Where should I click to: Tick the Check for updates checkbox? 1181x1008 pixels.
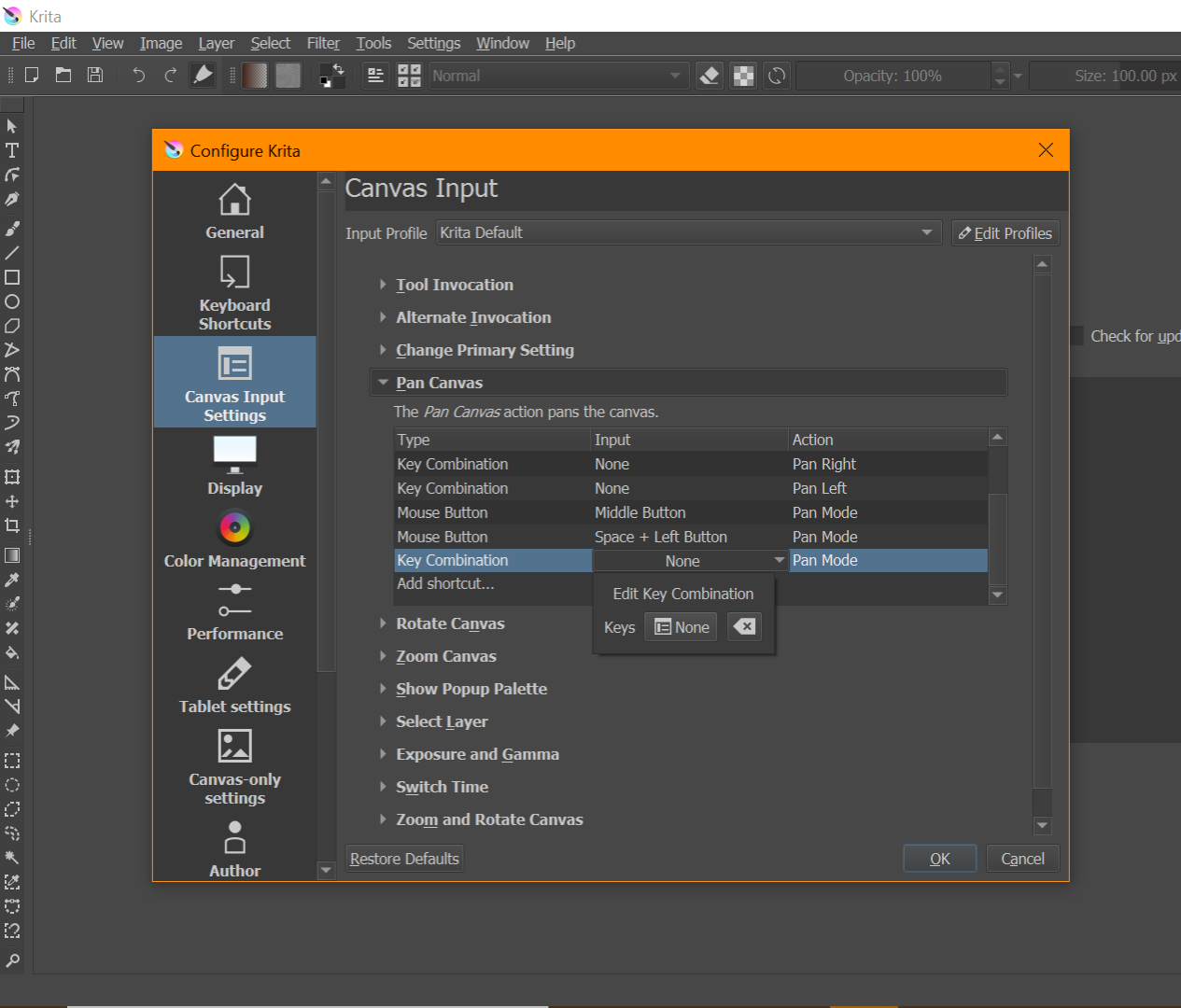coord(1076,336)
